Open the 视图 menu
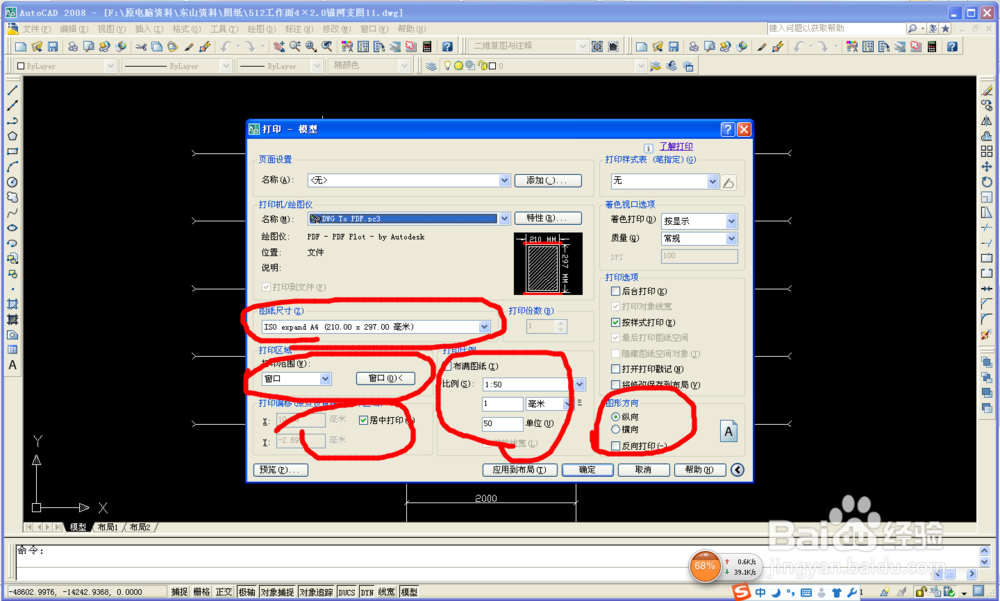 pos(111,29)
